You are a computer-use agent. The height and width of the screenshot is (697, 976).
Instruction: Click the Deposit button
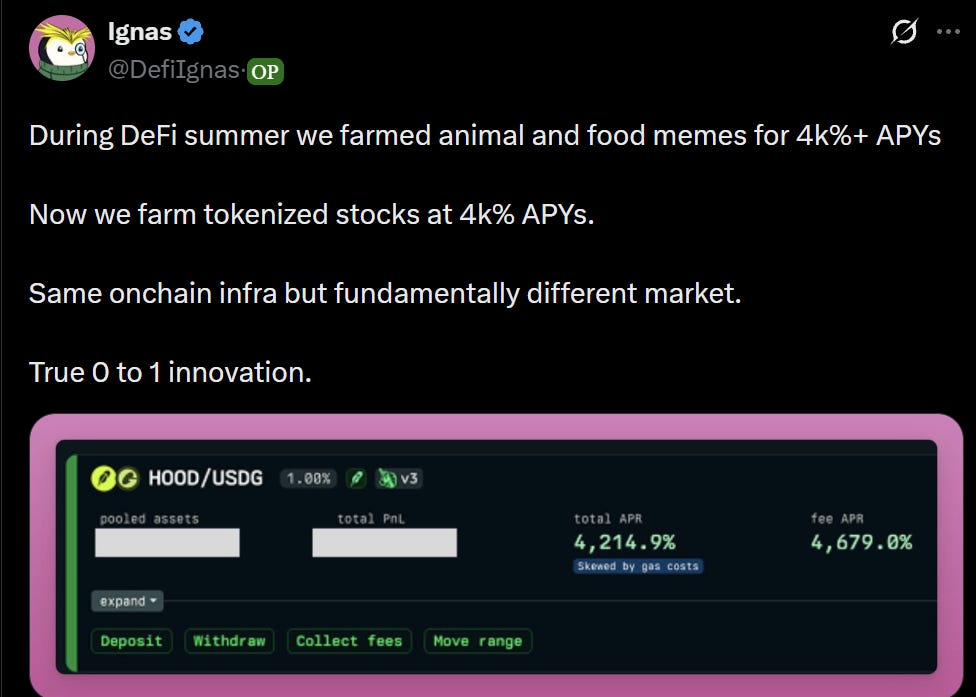[131, 641]
